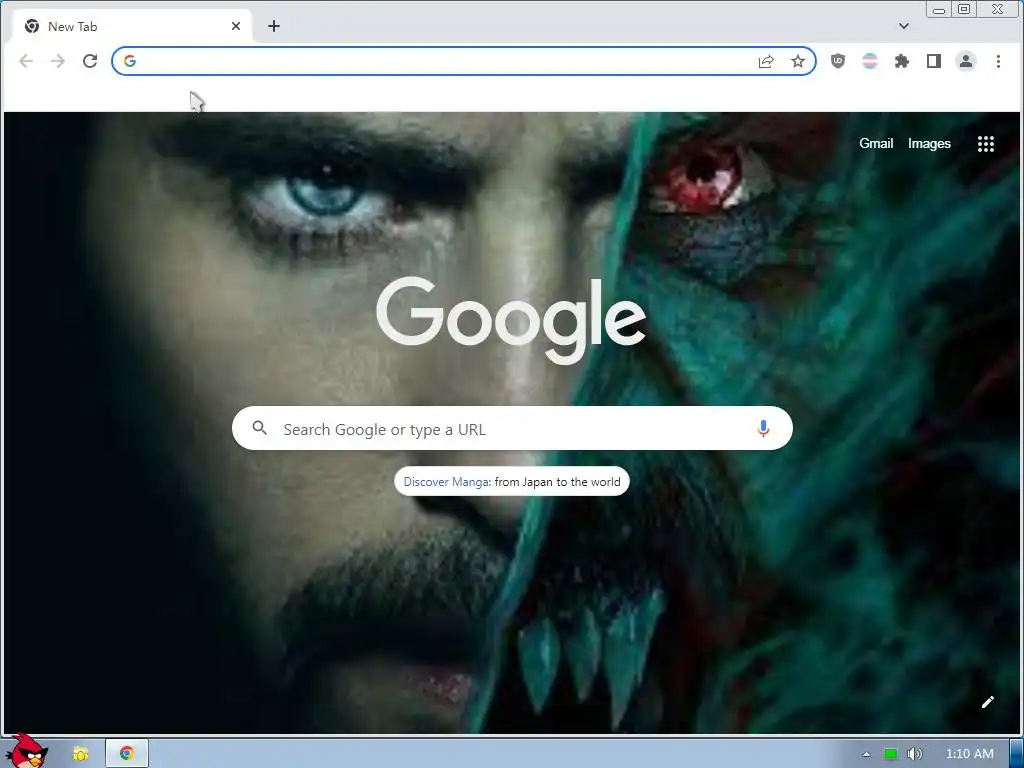Screen dimensions: 1024x768
Task: Reload the current page
Action: (90, 61)
